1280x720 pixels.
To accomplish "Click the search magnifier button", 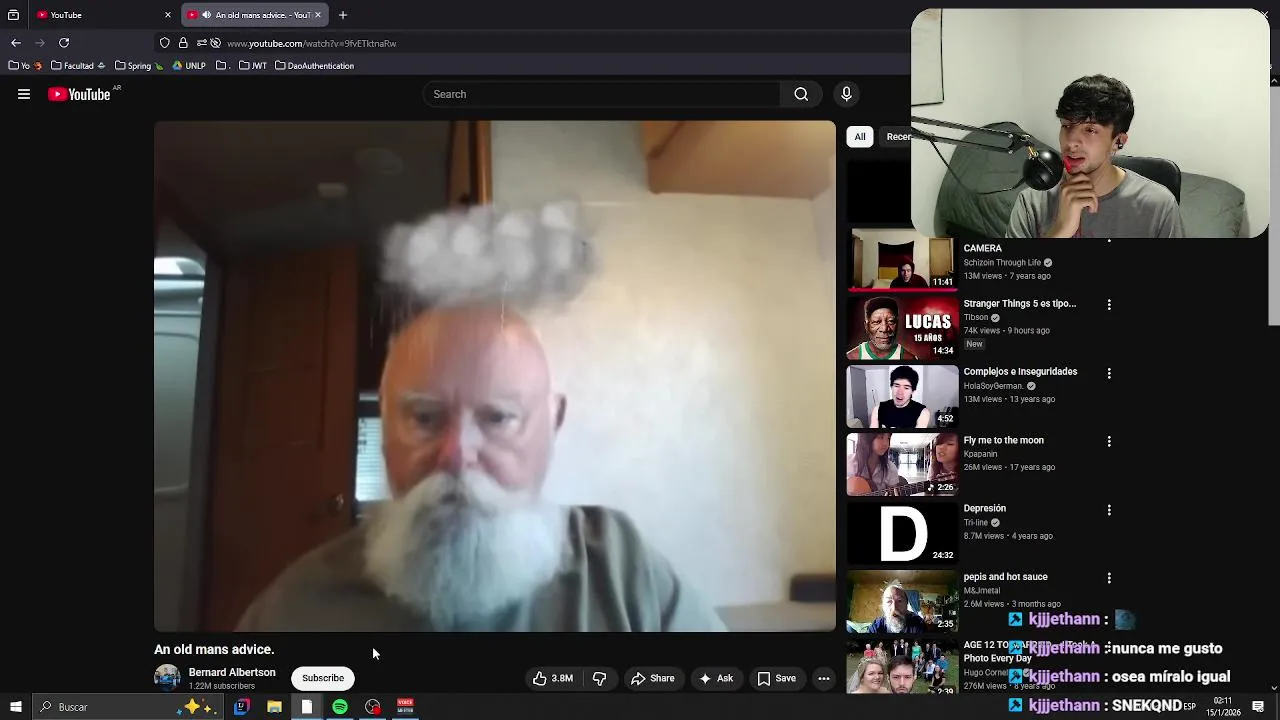I will coord(801,94).
